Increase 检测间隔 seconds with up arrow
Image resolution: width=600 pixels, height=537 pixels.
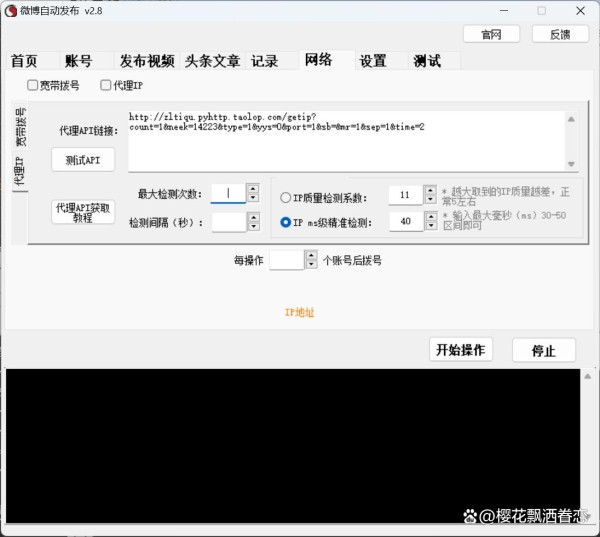(x=254, y=217)
